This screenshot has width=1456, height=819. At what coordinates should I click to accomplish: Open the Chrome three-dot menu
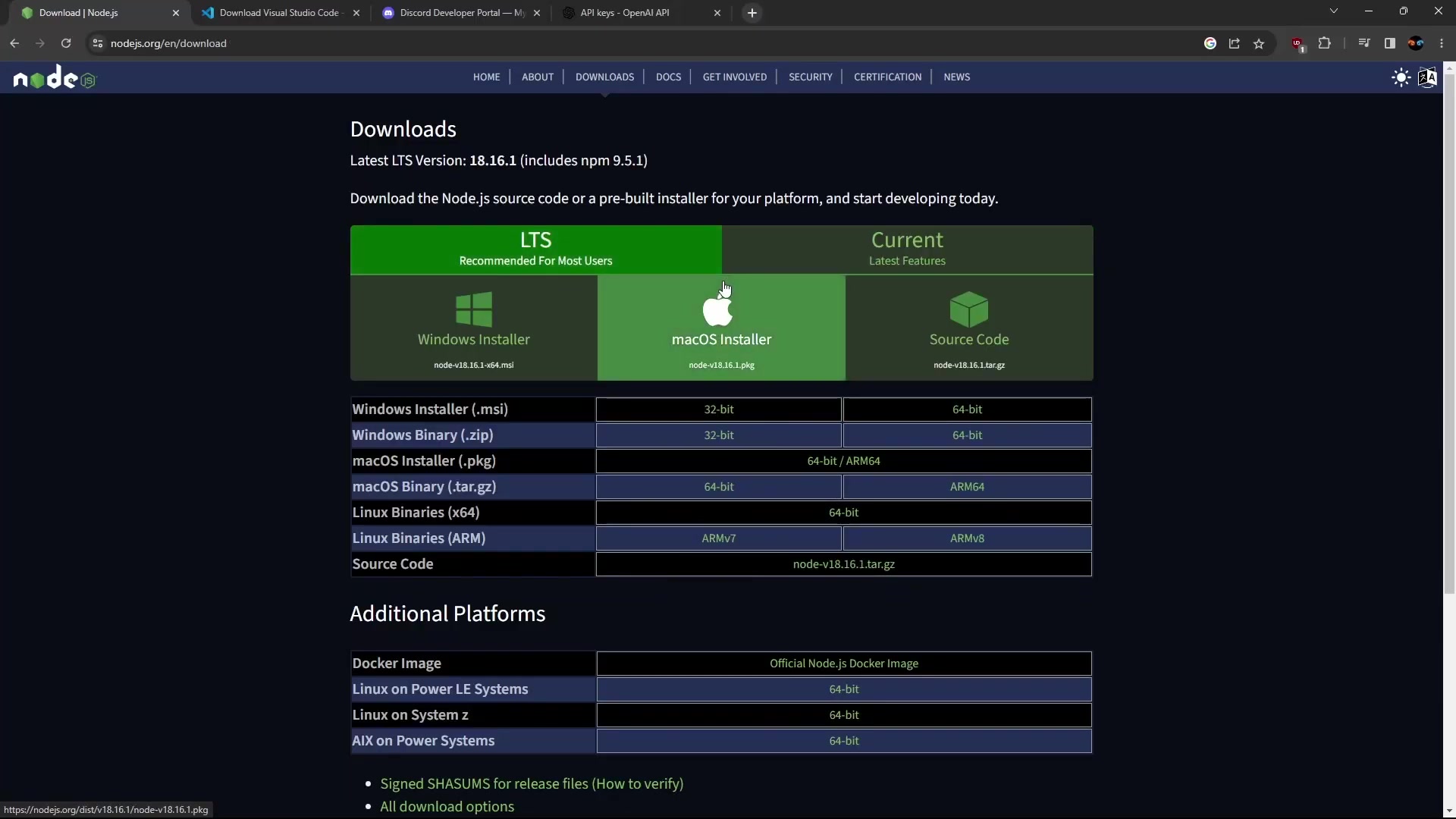click(x=1442, y=43)
